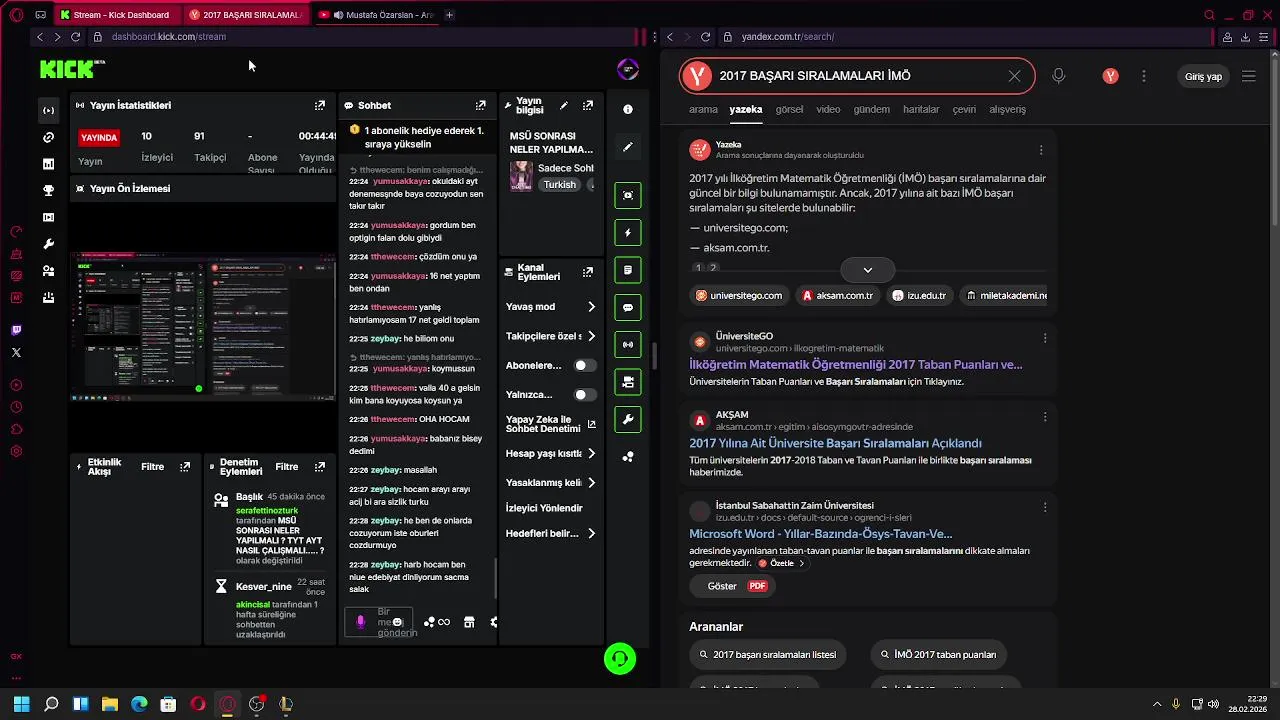
Task: Click the pencil edit icon in right widget bar
Action: (628, 146)
